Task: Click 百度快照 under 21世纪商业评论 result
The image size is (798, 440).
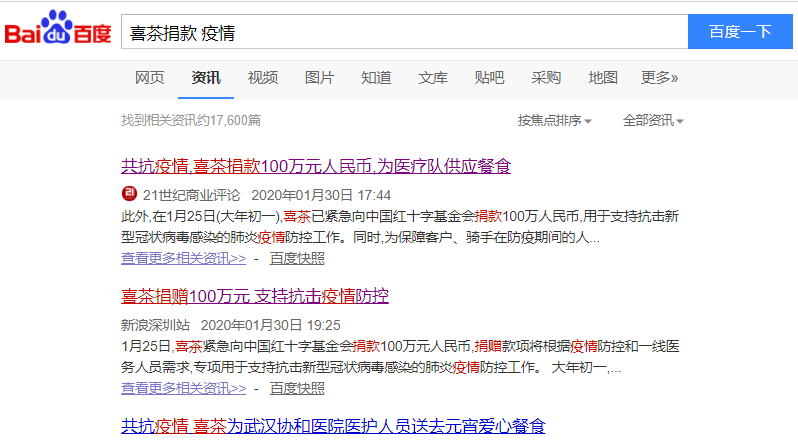Action: point(297,258)
